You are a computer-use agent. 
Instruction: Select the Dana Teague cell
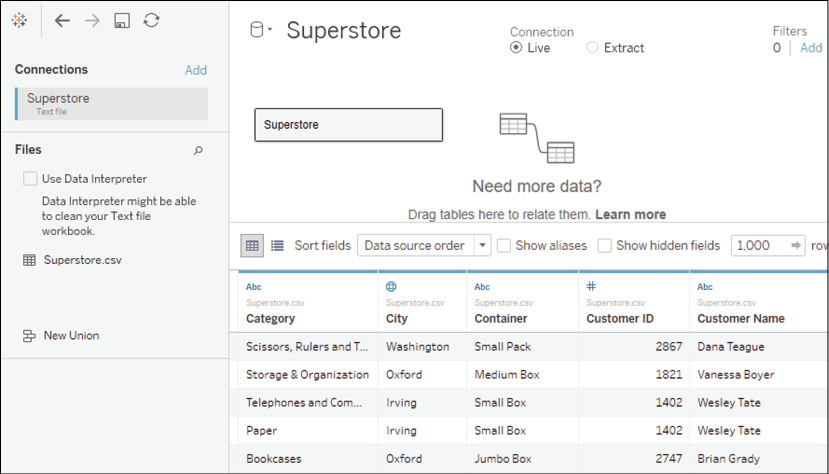click(759, 347)
